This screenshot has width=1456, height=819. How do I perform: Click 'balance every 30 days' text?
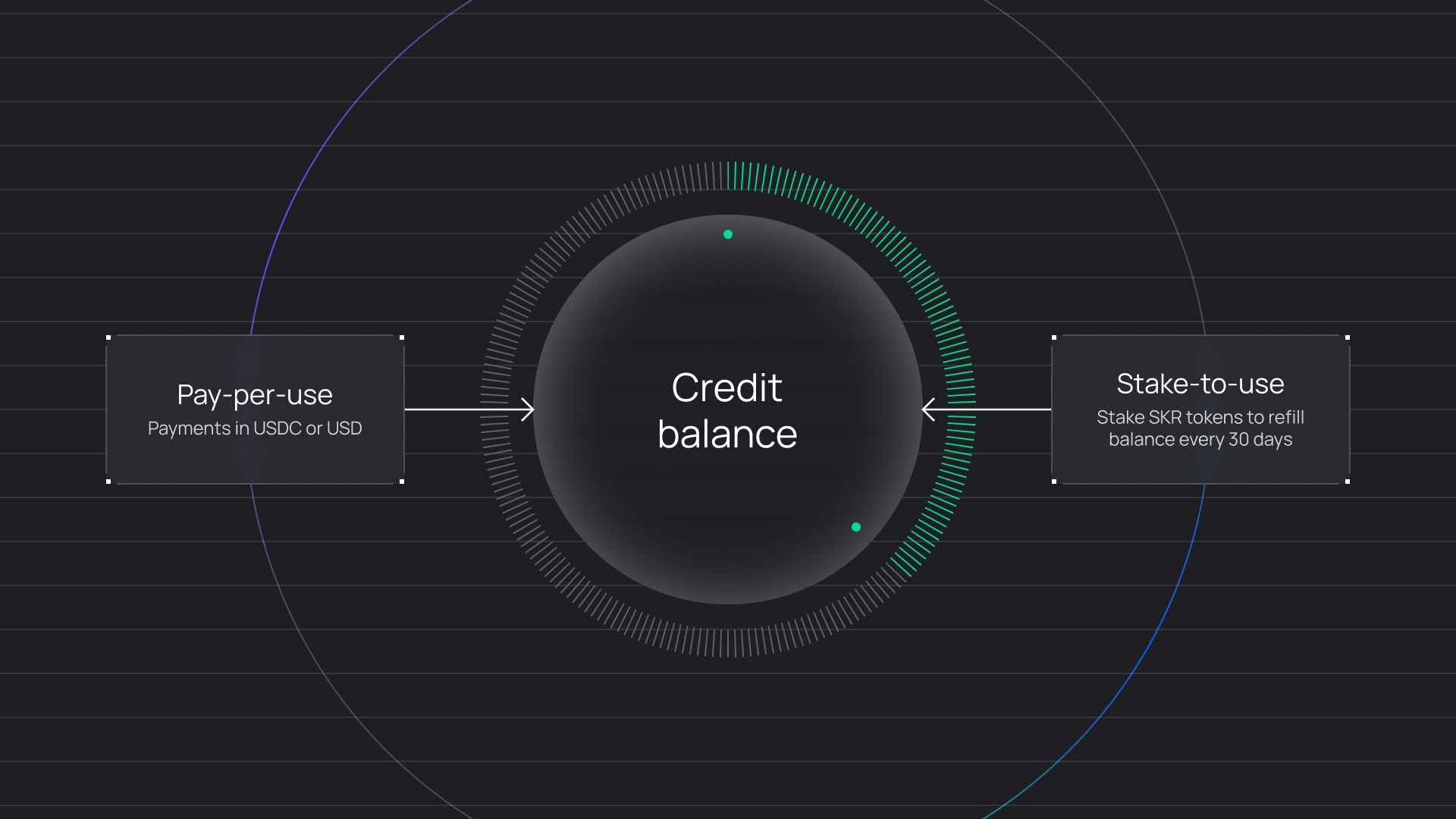[x=1200, y=440]
